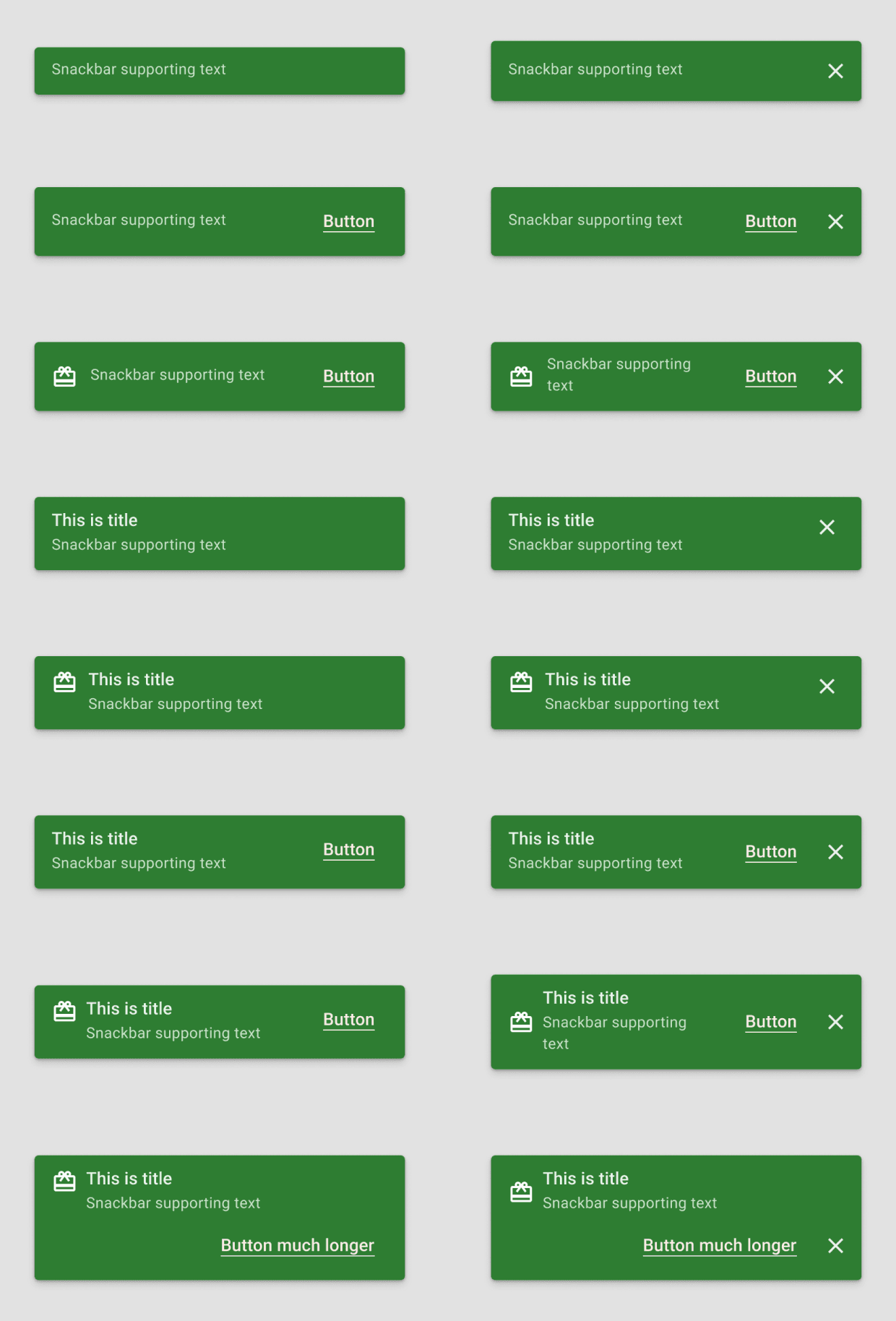Click the gift icon in the left-column titled snackbar without button
This screenshot has width=896, height=1321.
64,681
